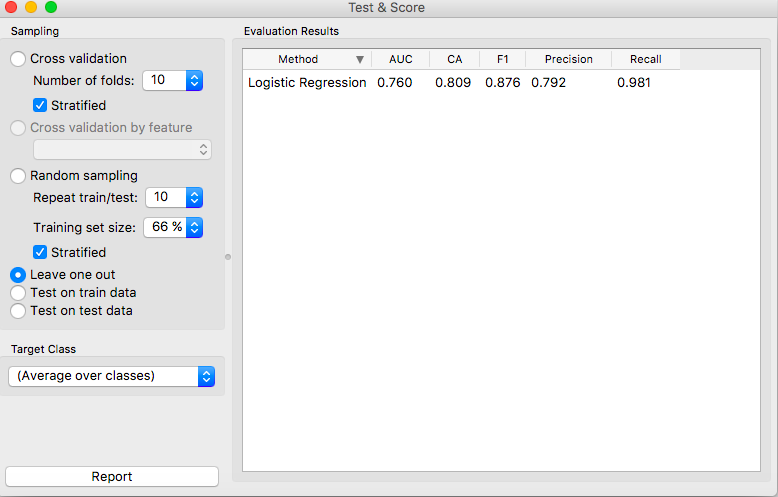This screenshot has height=497, width=778.
Task: Select the Logistic Regression result row
Action: coord(307,83)
